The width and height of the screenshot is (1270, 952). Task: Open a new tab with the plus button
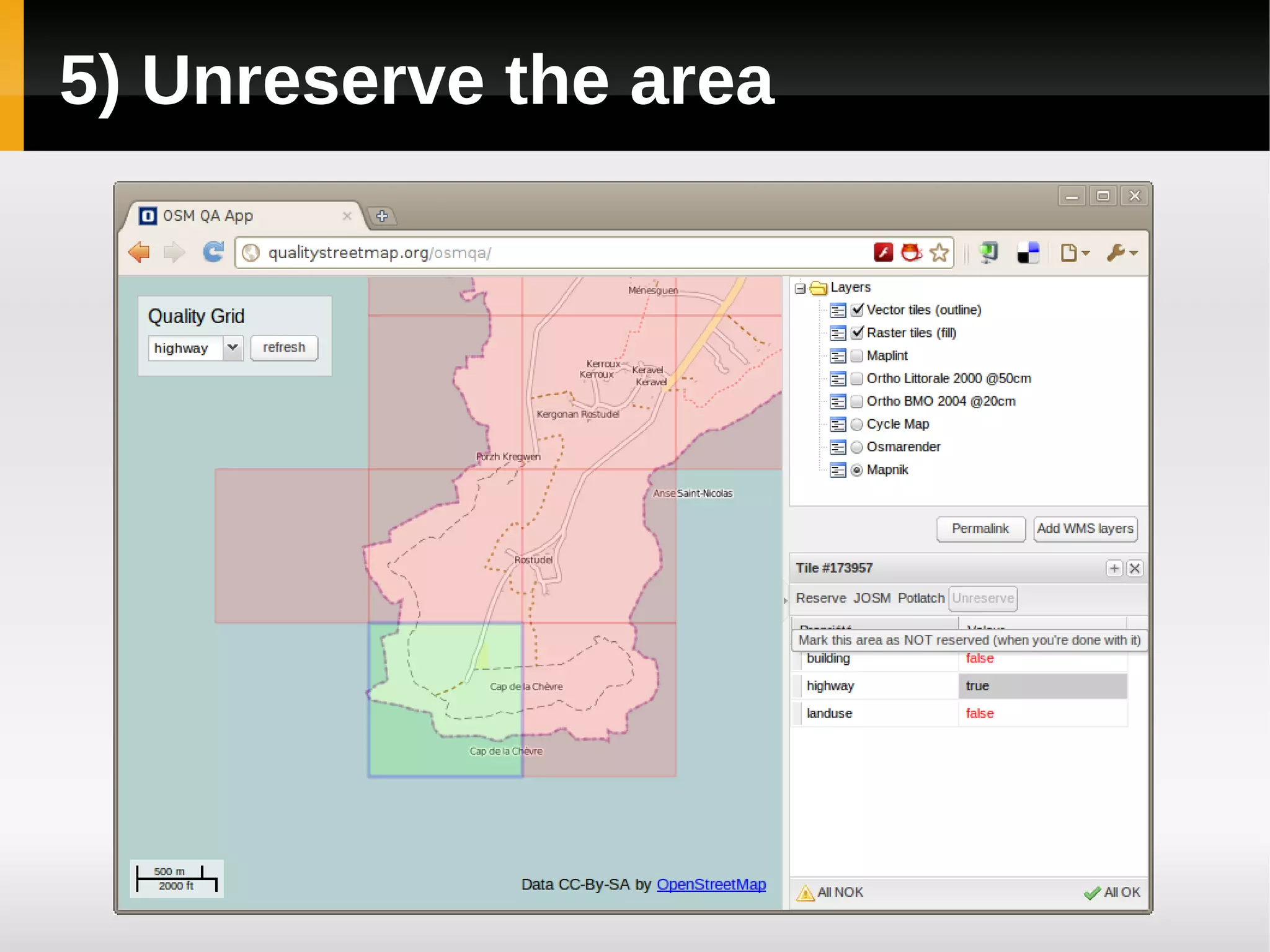click(x=382, y=216)
